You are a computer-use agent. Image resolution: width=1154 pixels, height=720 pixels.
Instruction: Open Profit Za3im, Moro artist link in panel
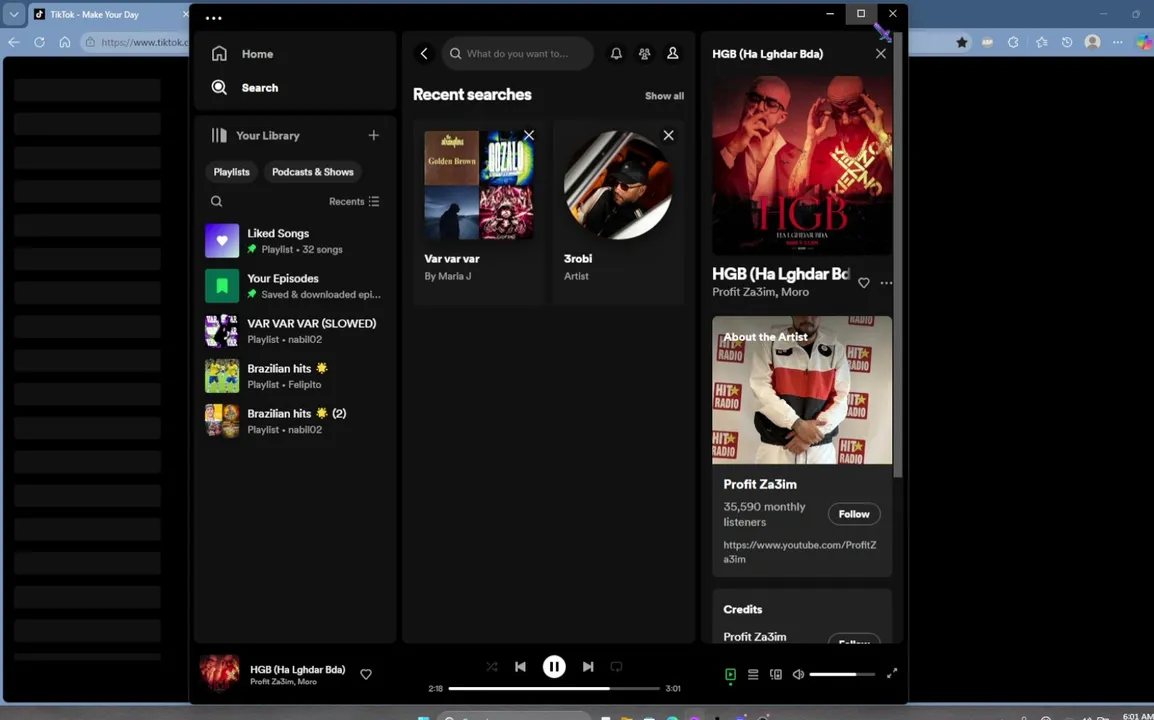[760, 292]
